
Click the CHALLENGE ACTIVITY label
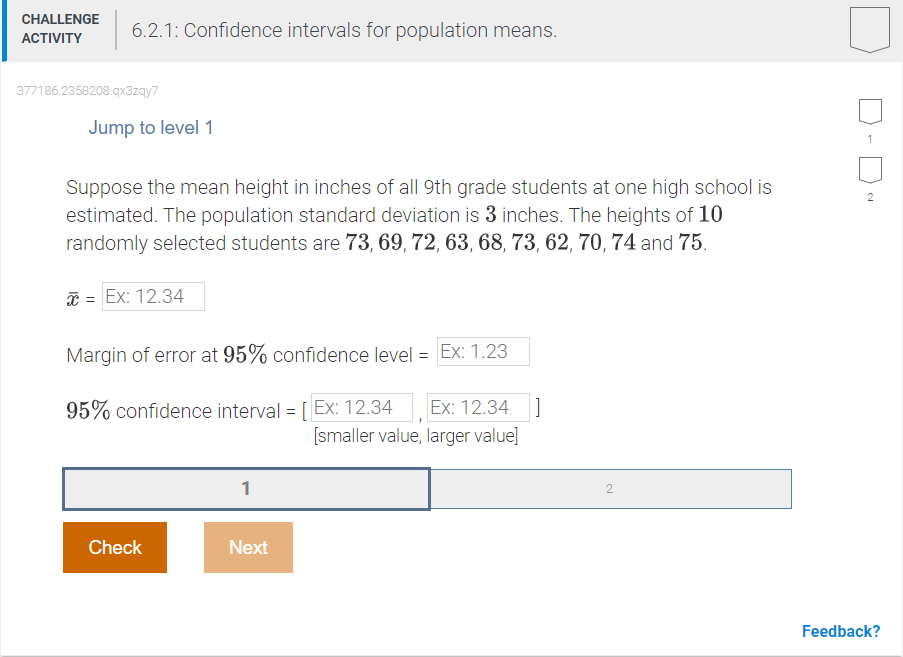point(60,27)
